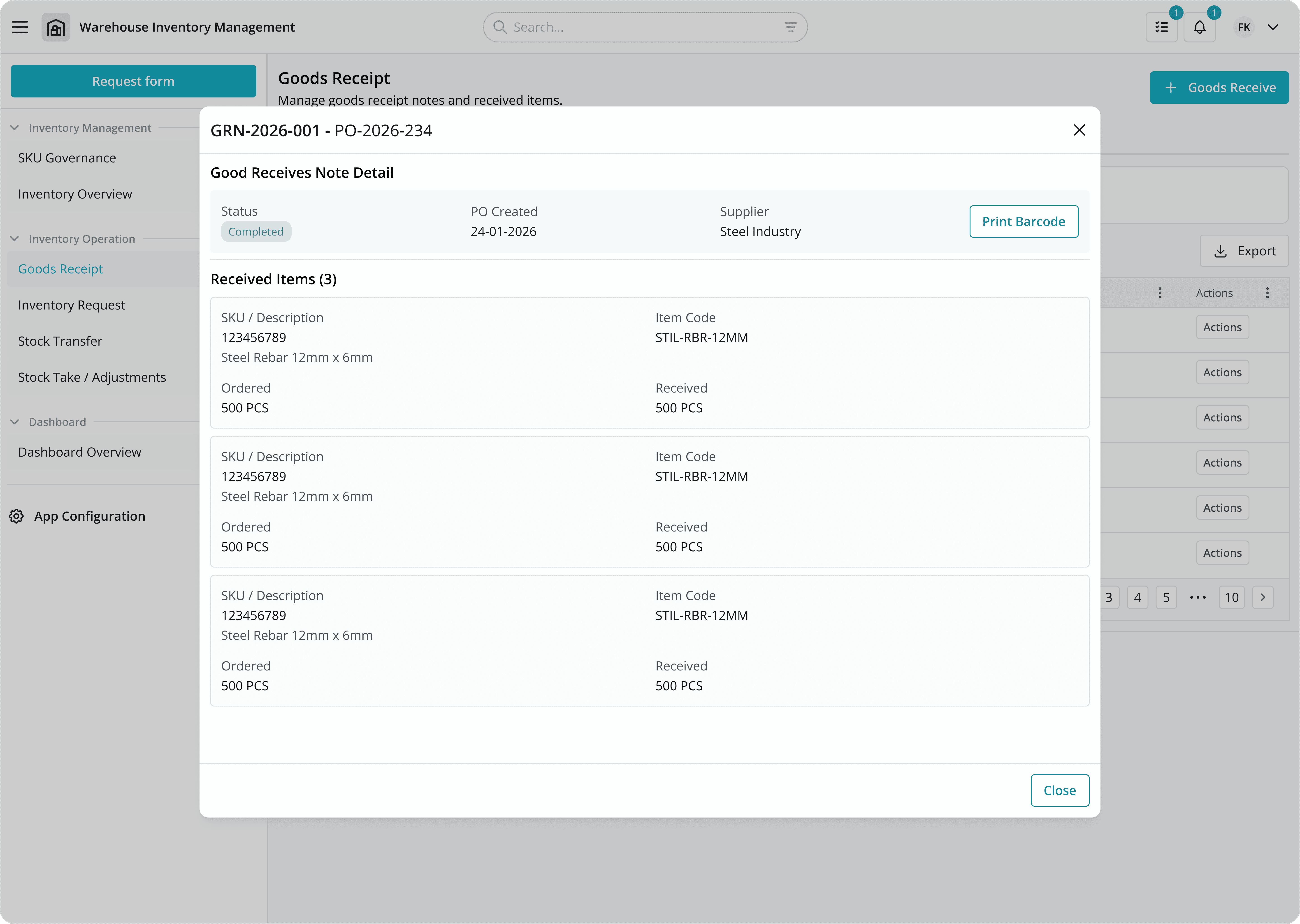Viewport: 1300px width, 924px height.
Task: Click the hamburger menu icon
Action: click(20, 27)
